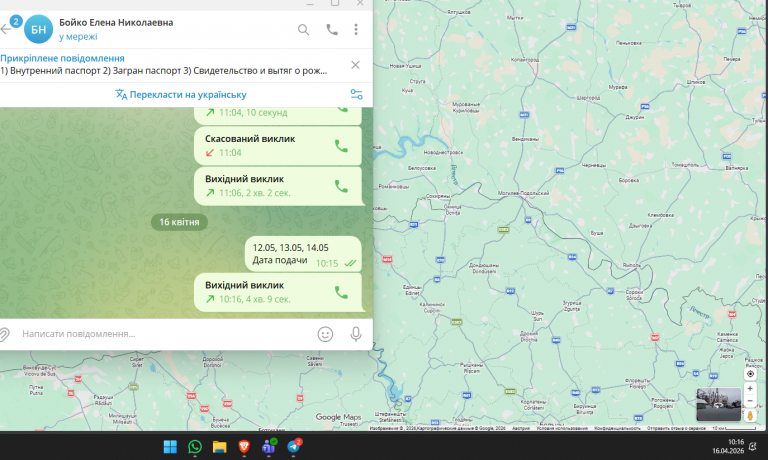The width and height of the screenshot is (768, 460).
Task: Focus the Написати повідомлення field
Action: (167, 334)
